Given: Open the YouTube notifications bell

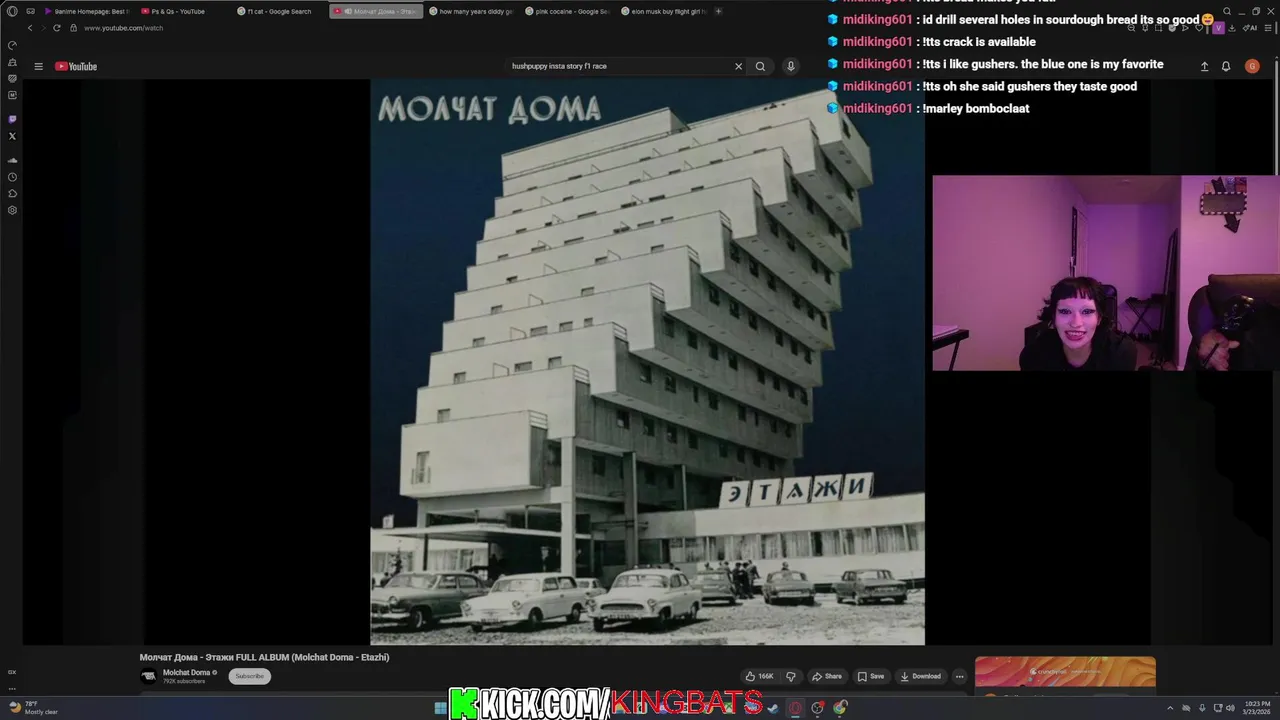Looking at the screenshot, I should pyautogui.click(x=1226, y=66).
